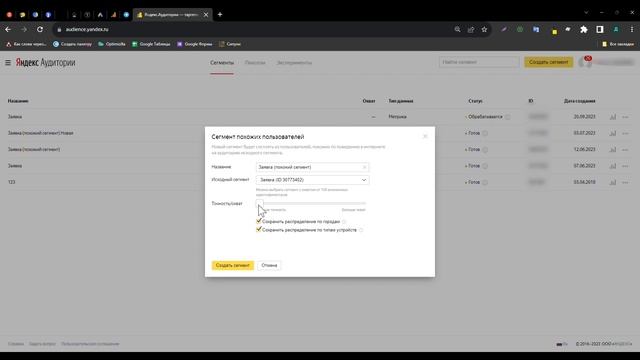
Task: Click help icon after device types checkbox
Action: (361, 230)
